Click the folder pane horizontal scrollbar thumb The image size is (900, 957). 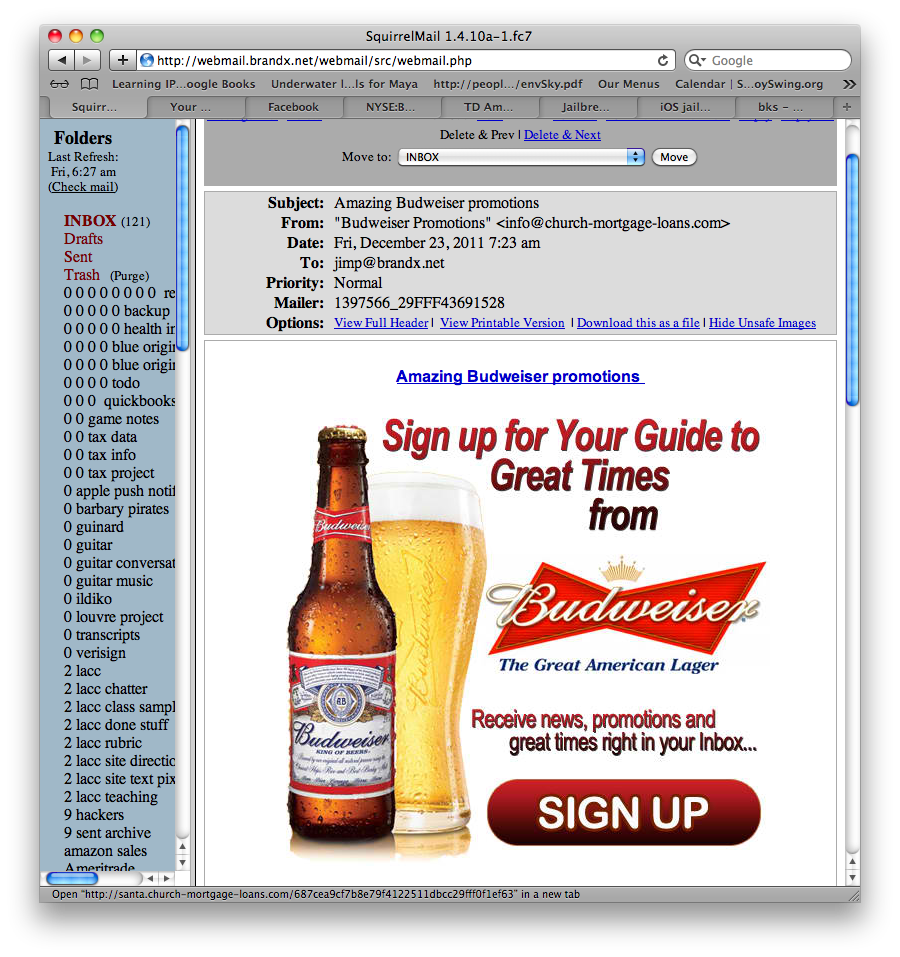pos(72,878)
